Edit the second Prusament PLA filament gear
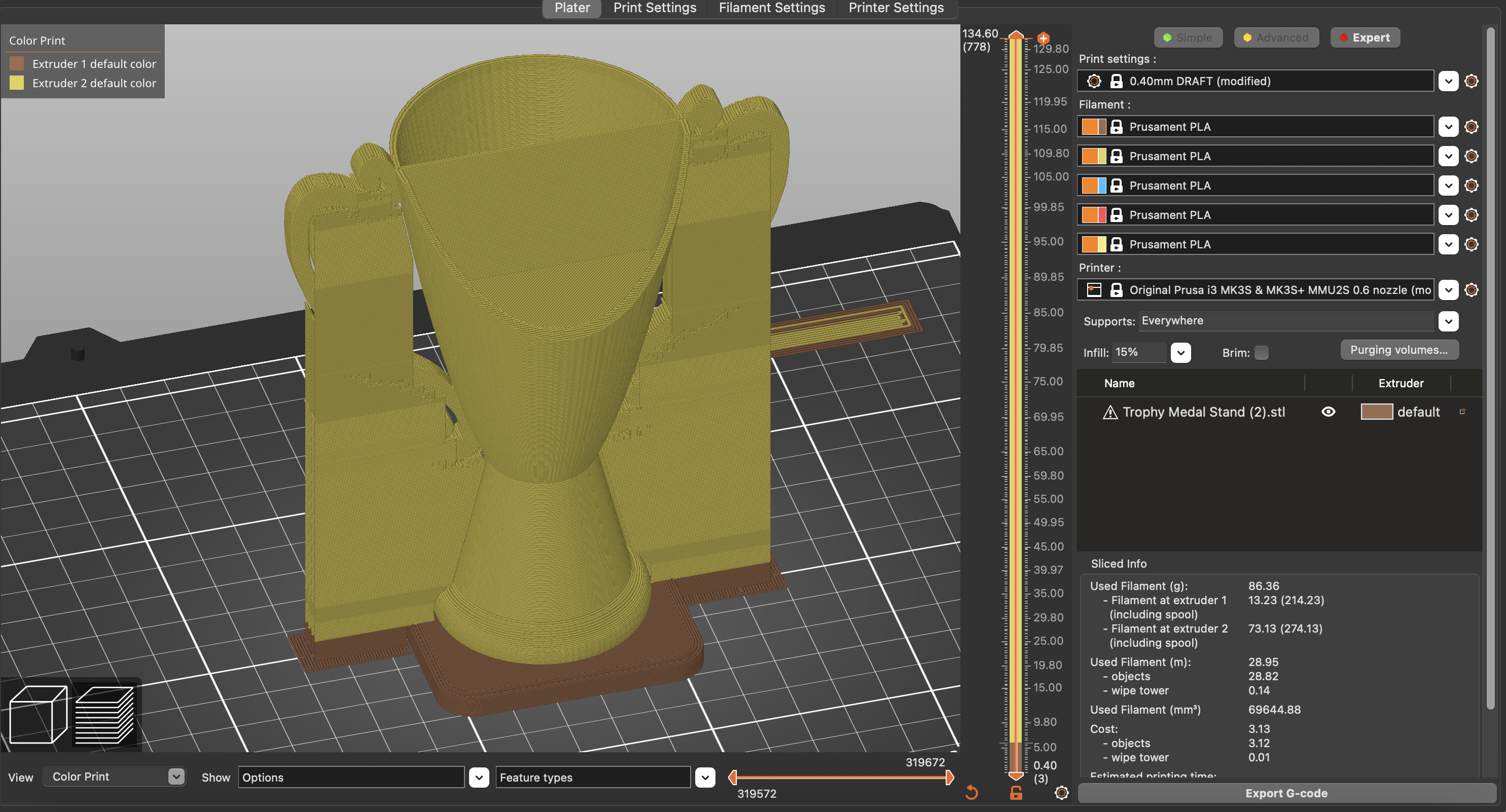The width and height of the screenshot is (1506, 812). (1472, 156)
